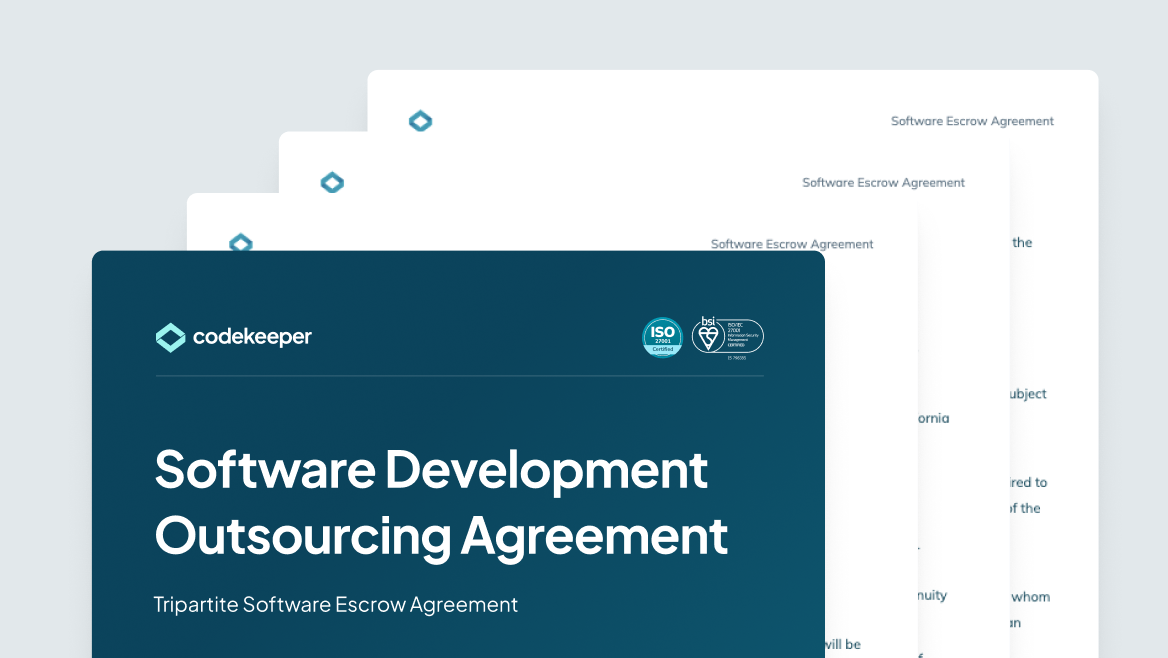Click 'Software Escrow Agreement' on page behind cover

click(792, 244)
